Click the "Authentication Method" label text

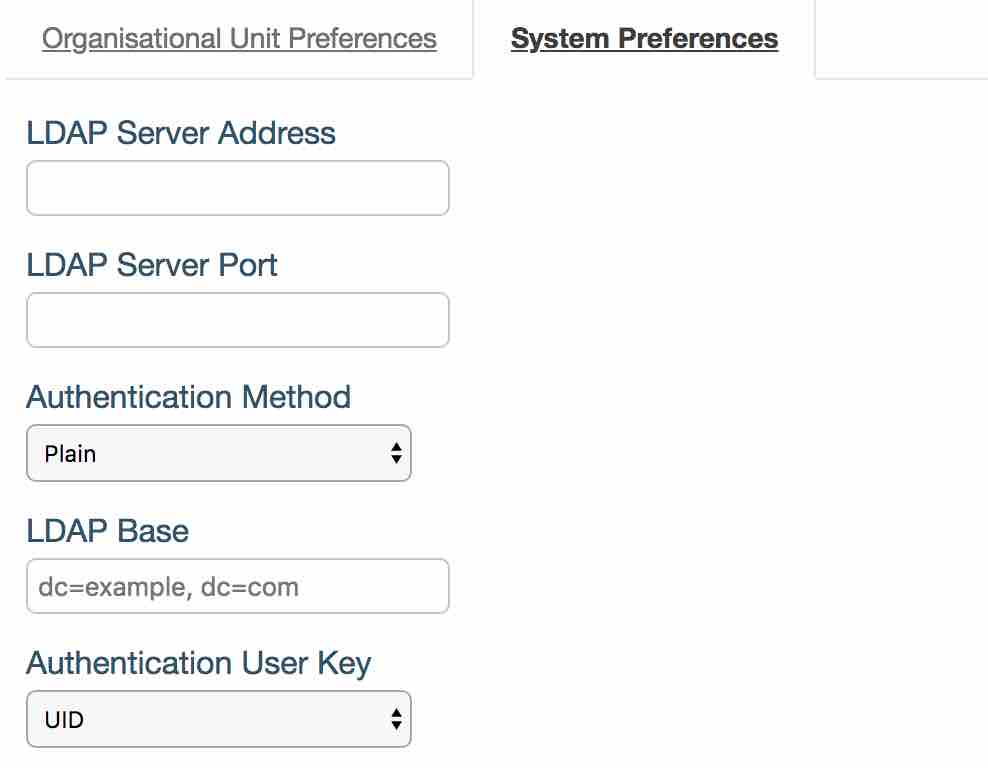pyautogui.click(x=188, y=397)
